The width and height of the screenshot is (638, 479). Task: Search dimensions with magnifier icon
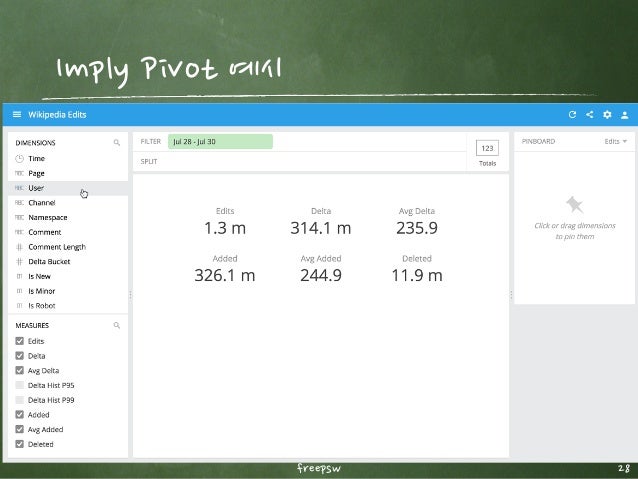(117, 142)
